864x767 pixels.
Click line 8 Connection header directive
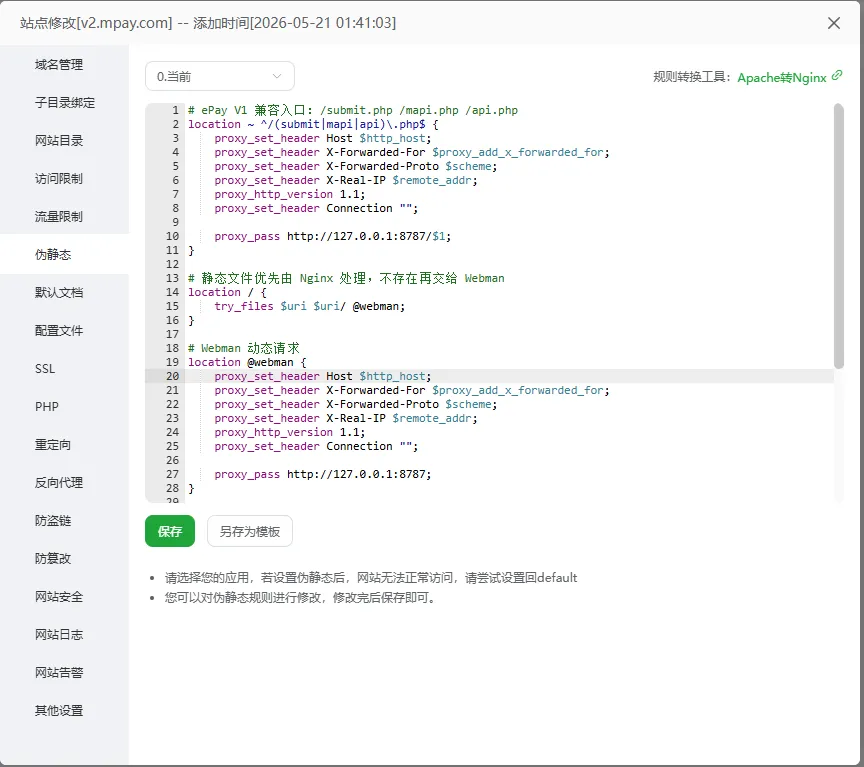[316, 208]
